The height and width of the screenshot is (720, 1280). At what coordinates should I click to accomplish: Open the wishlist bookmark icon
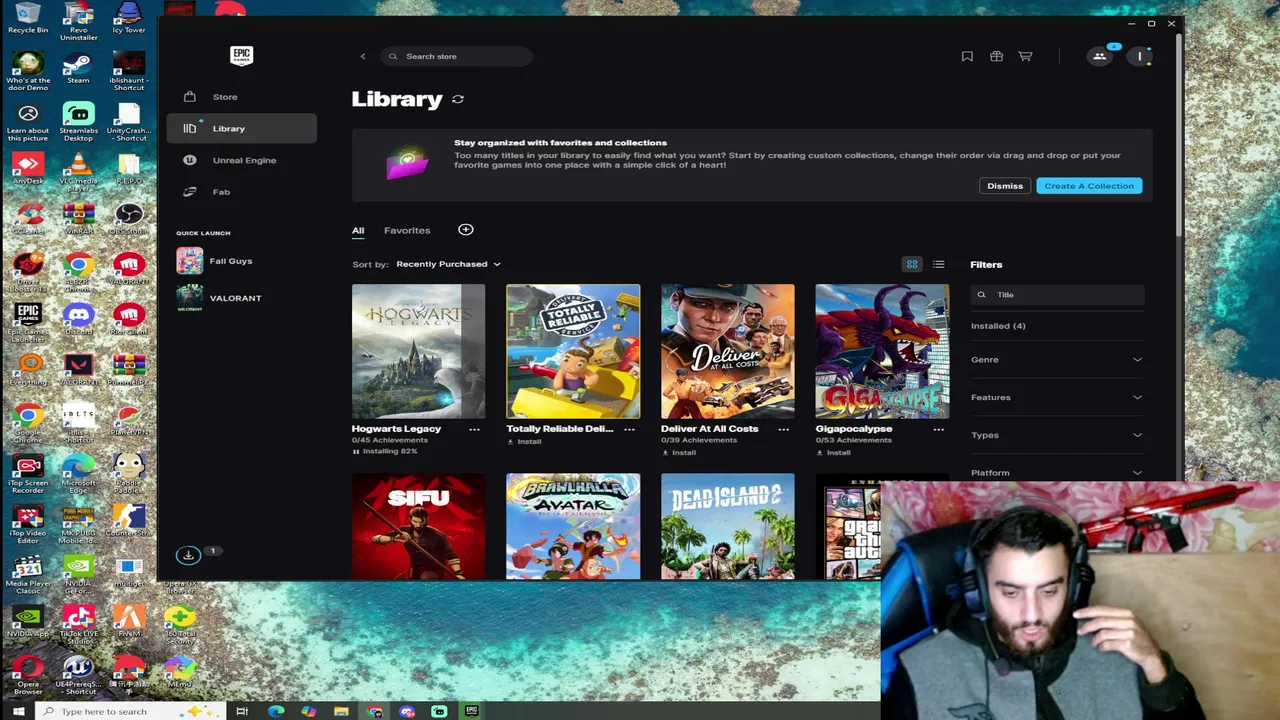click(x=967, y=56)
